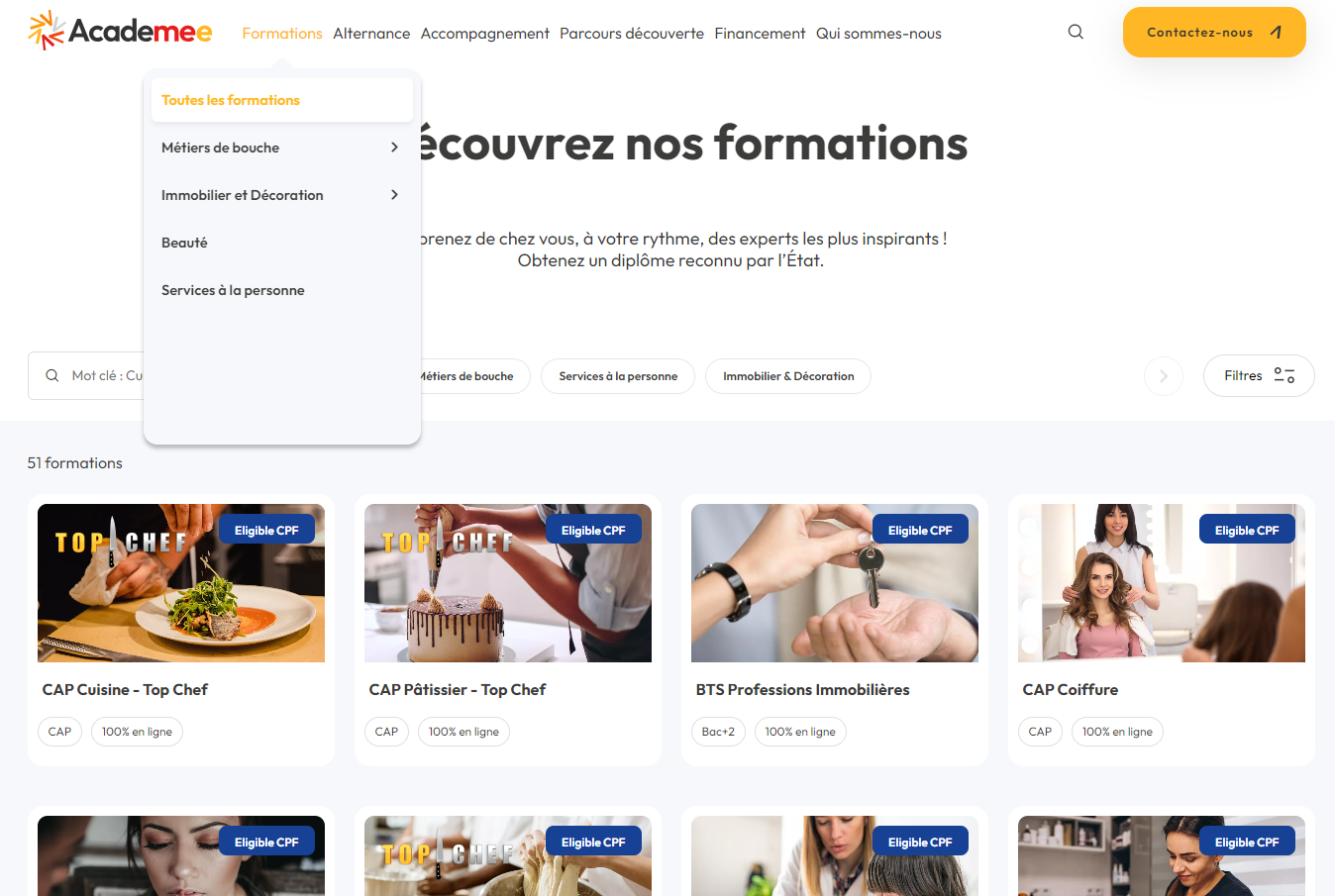The width and height of the screenshot is (1335, 896).
Task: Open the BTS Professions Immobilières card image
Action: point(835,583)
